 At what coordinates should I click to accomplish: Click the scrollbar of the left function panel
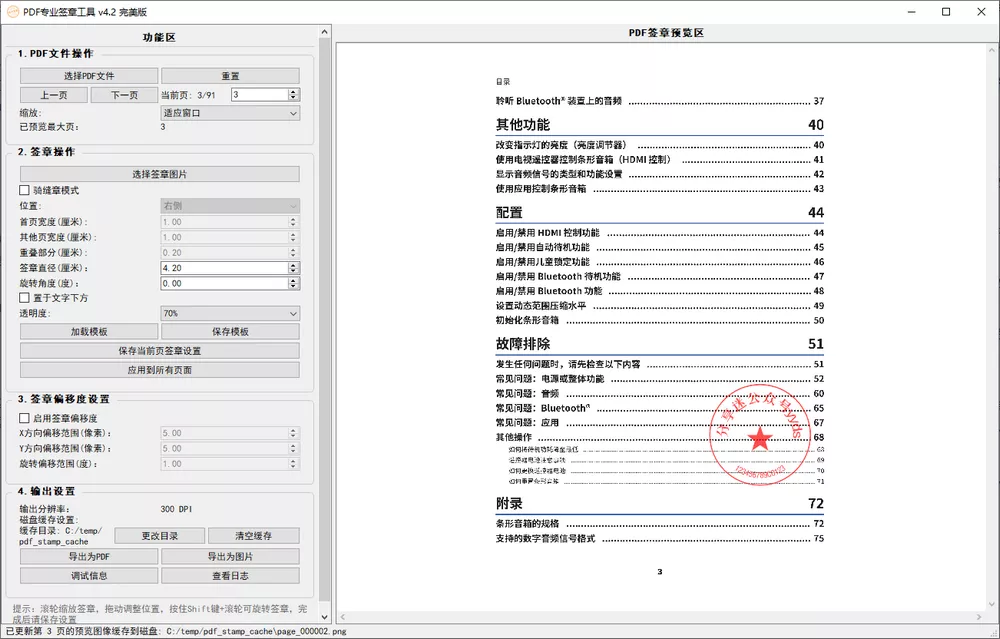[323, 300]
